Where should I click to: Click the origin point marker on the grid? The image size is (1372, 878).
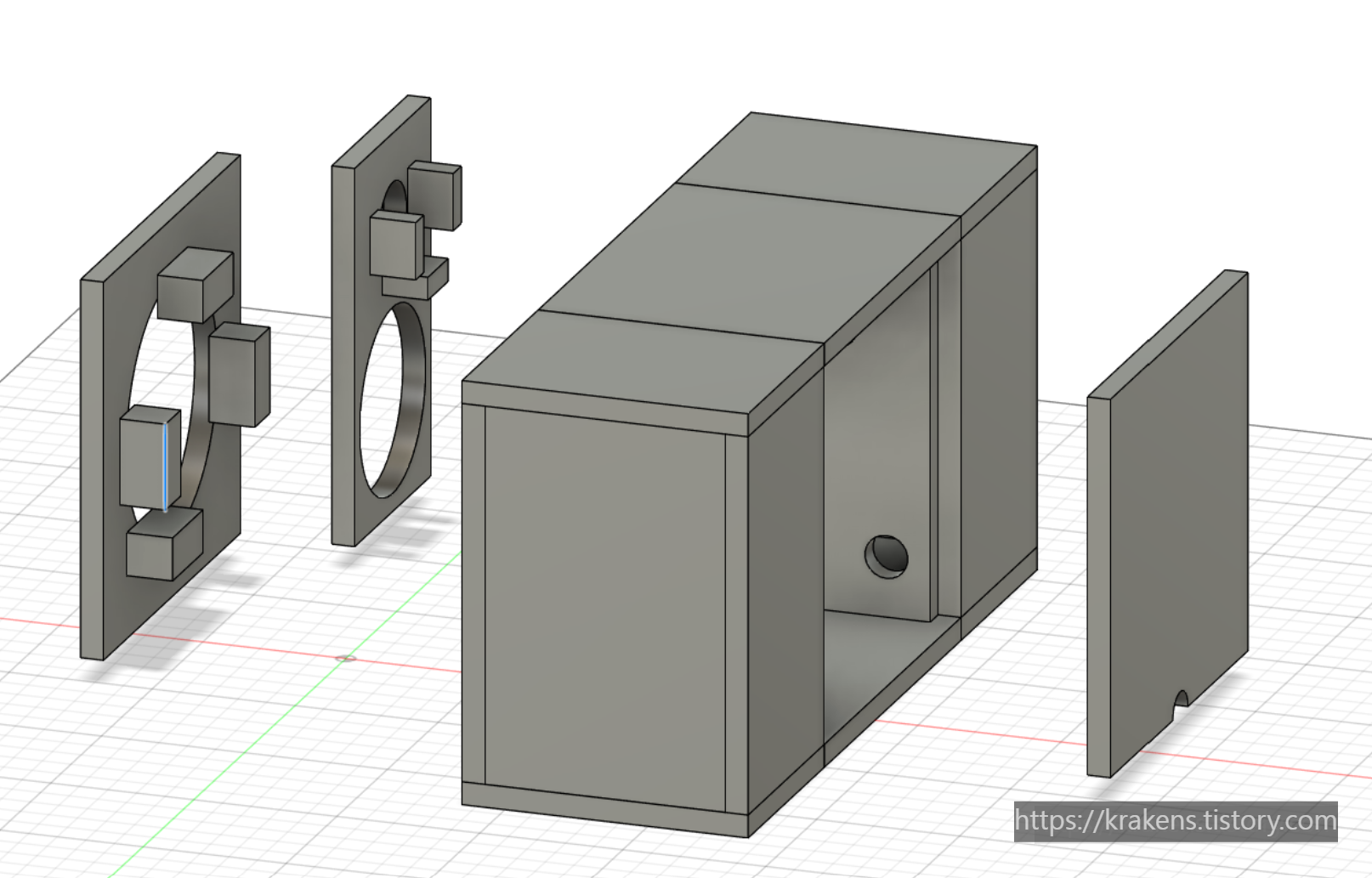pyautogui.click(x=345, y=658)
